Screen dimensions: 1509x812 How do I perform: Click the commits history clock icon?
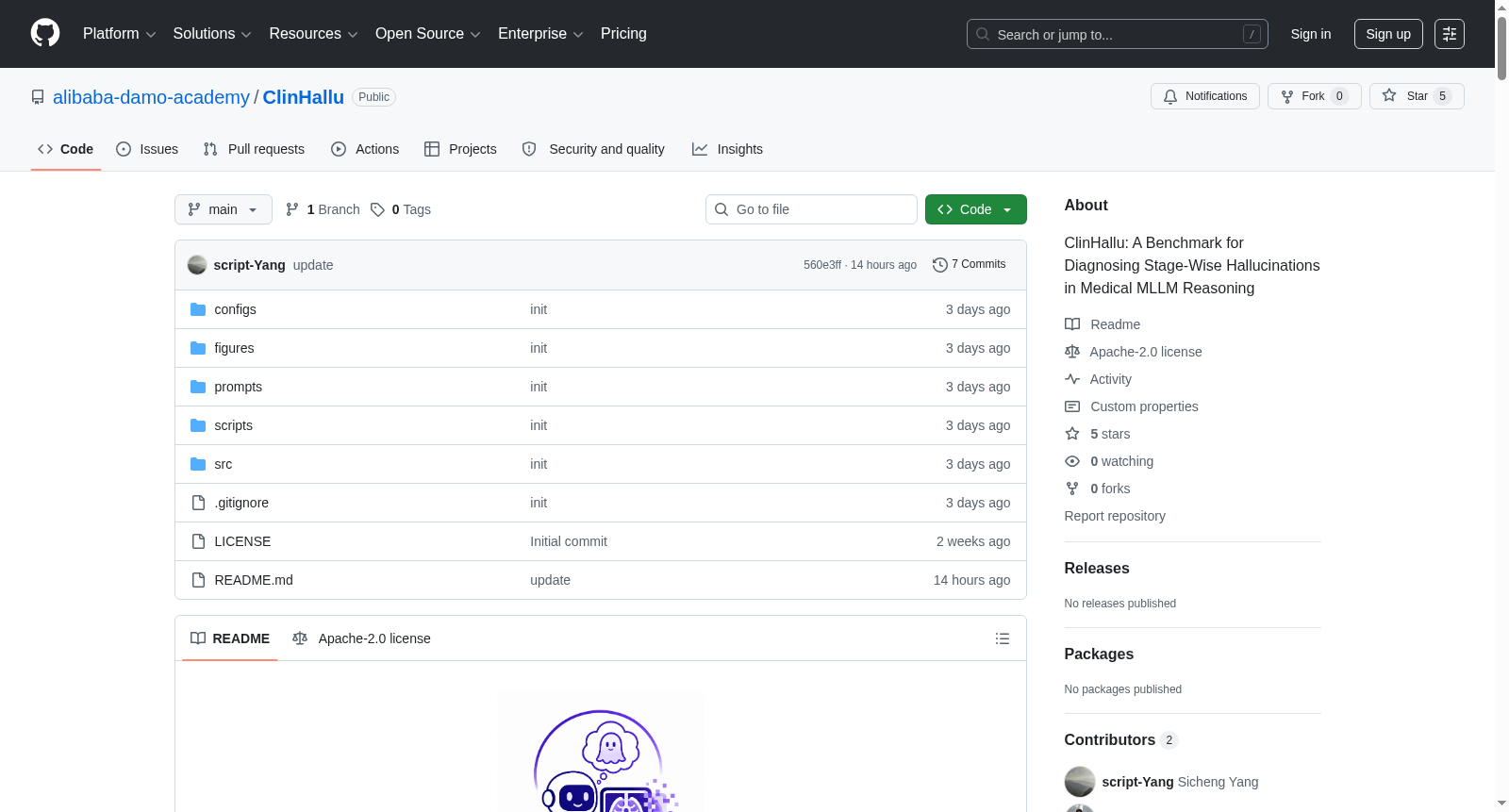click(940, 265)
